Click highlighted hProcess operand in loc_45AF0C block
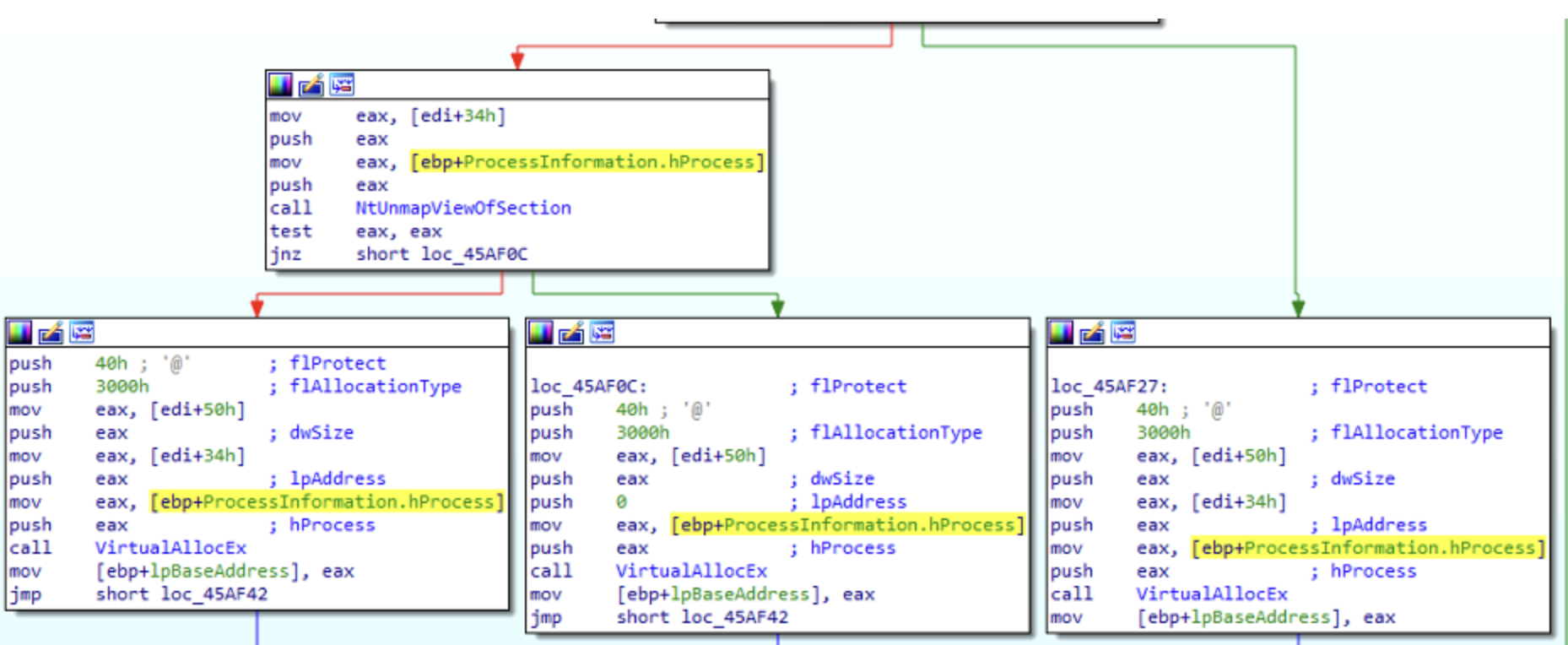1568x645 pixels. [x=847, y=525]
